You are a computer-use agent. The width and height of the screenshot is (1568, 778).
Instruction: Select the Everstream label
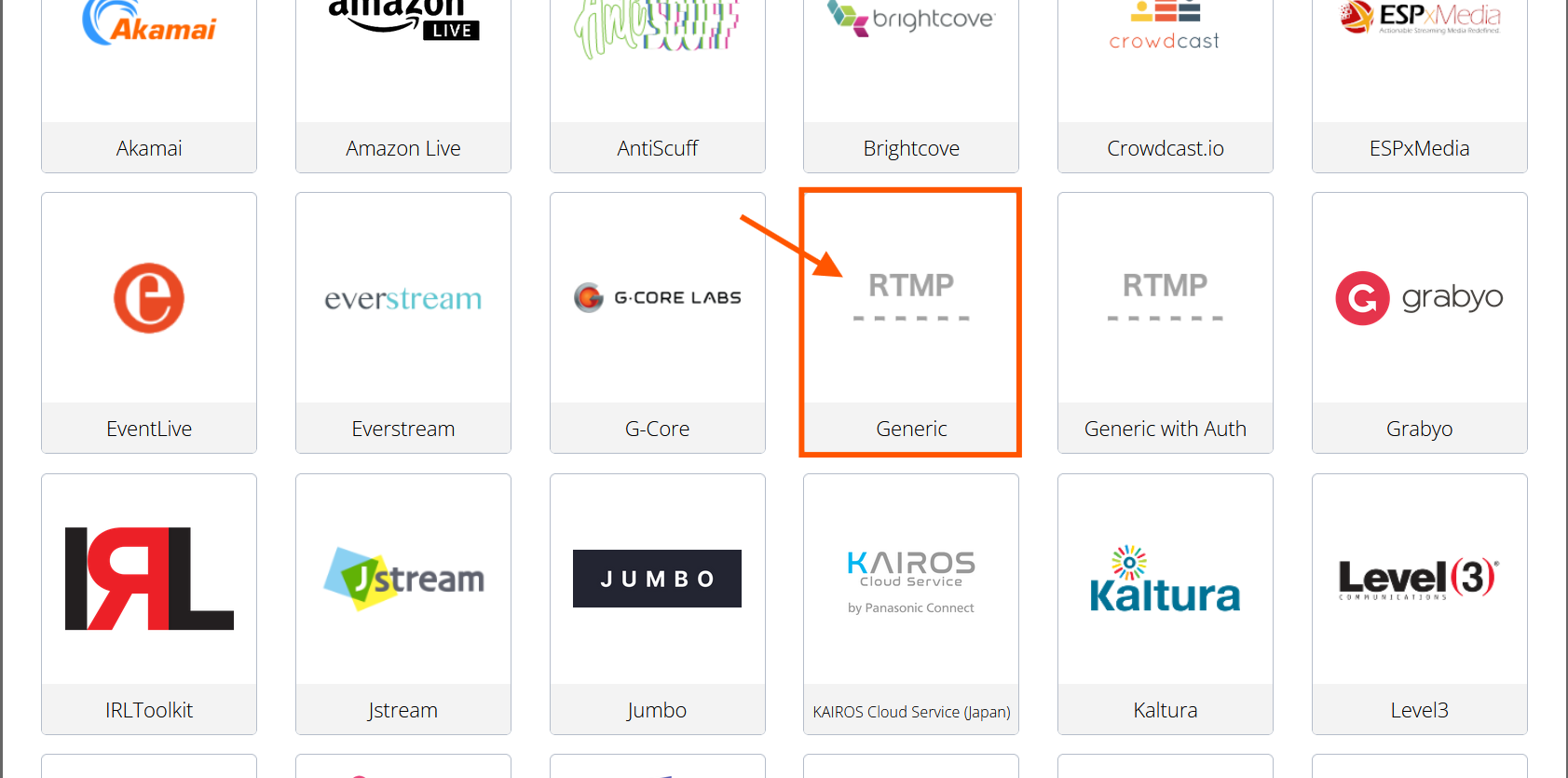point(403,429)
